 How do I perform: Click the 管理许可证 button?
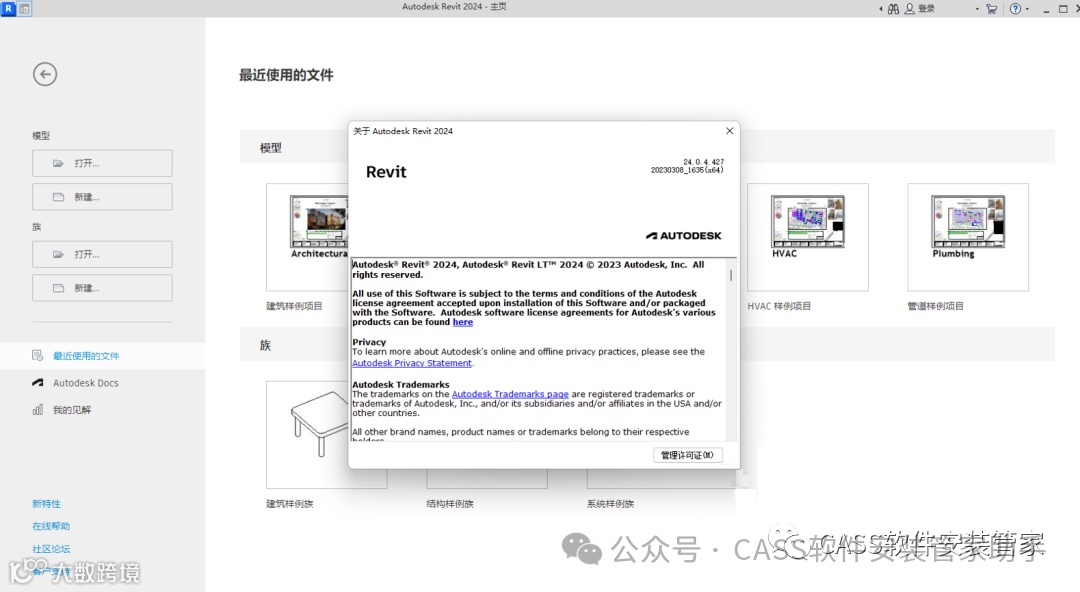click(x=687, y=455)
